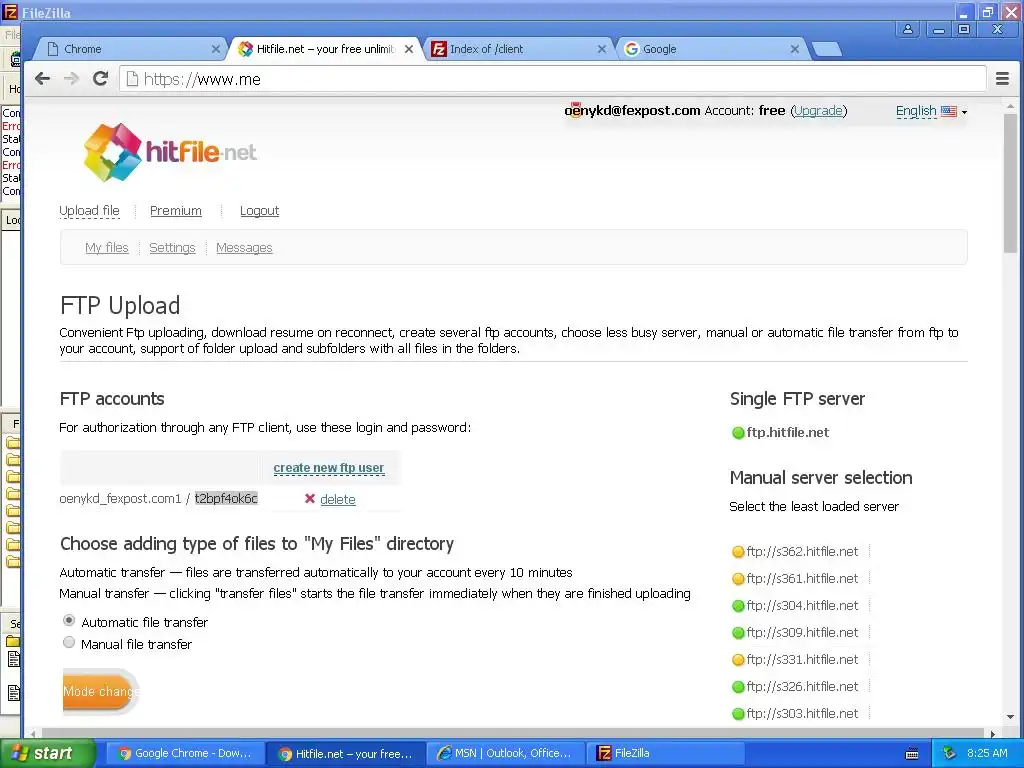Viewport: 1024px width, 768px height.
Task: Click the yellow status dot of s361.hitfile.net
Action: [x=738, y=579]
